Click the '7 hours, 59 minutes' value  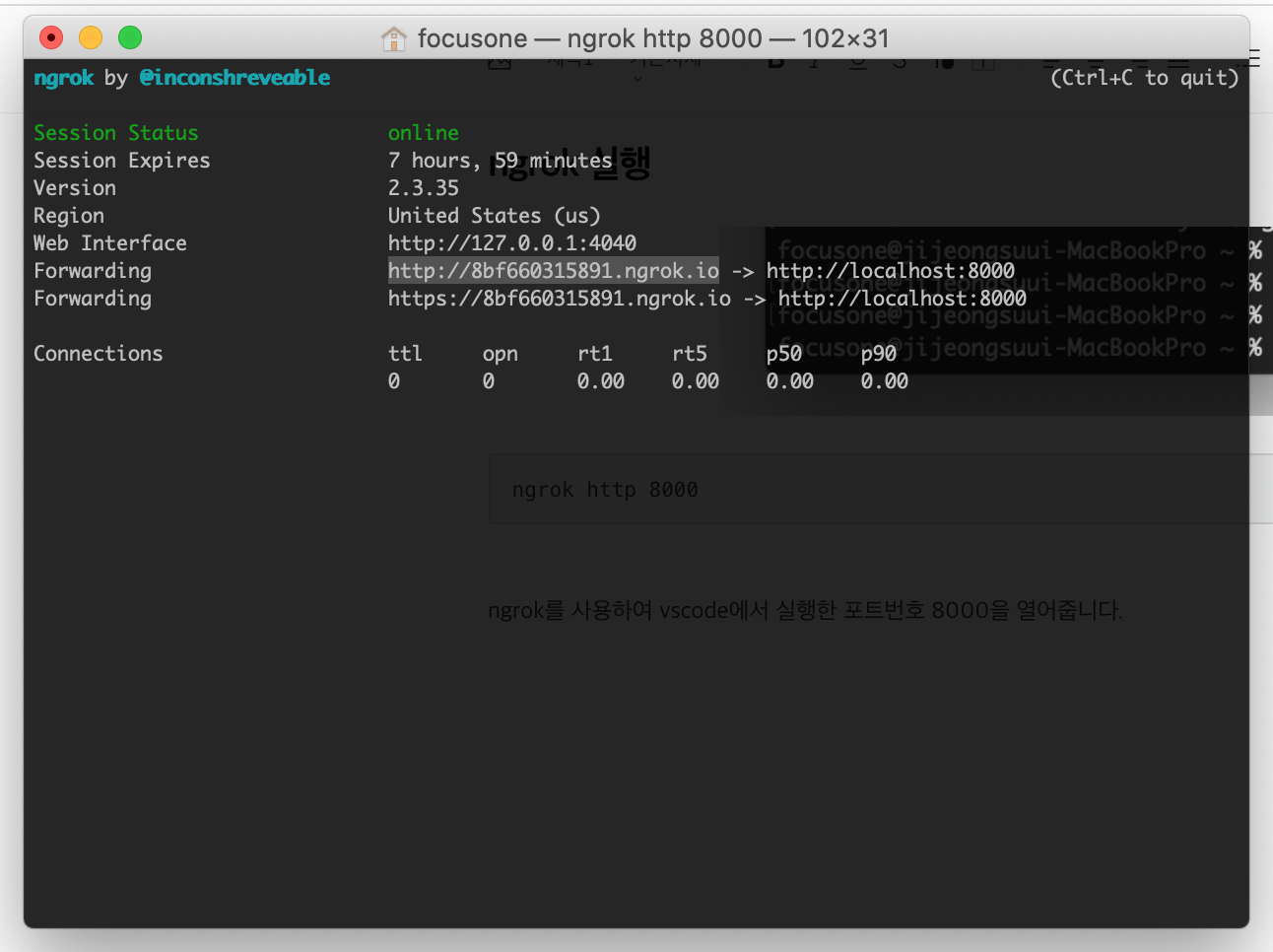[x=501, y=161]
